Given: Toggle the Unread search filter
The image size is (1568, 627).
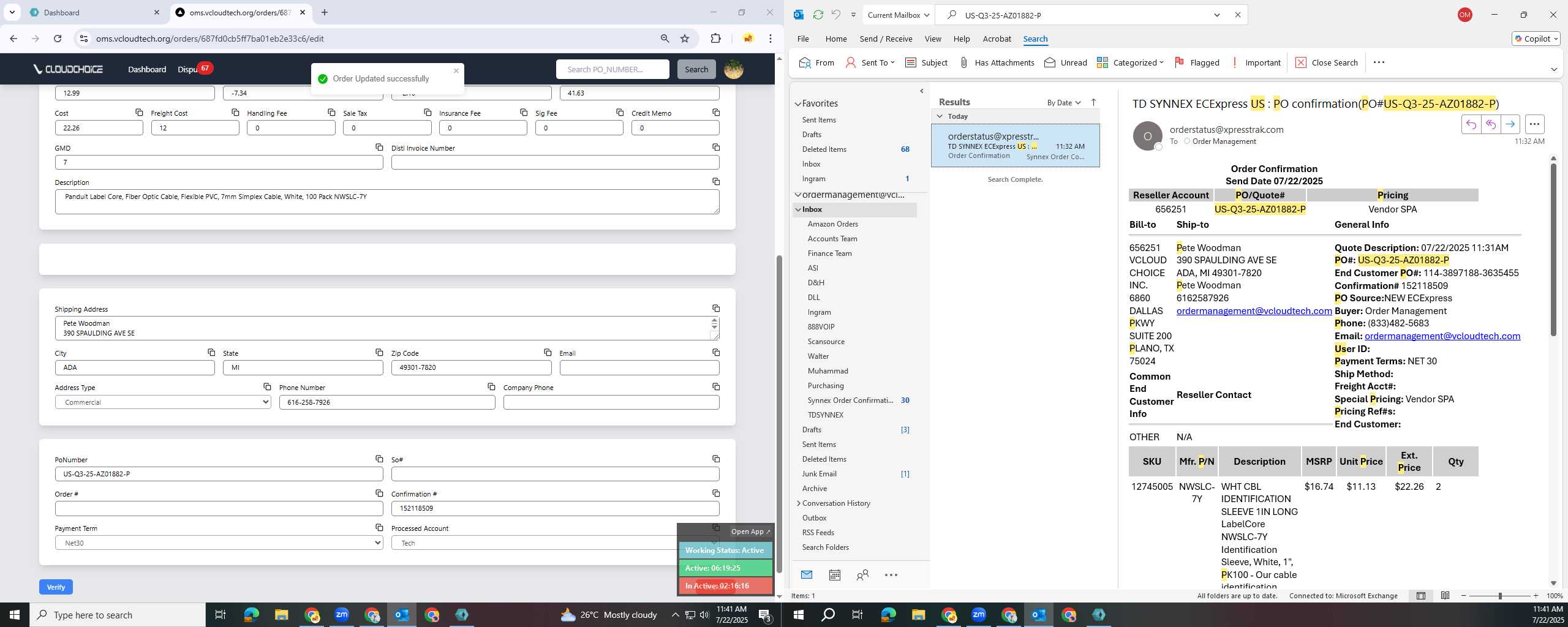Looking at the screenshot, I should click(1066, 62).
